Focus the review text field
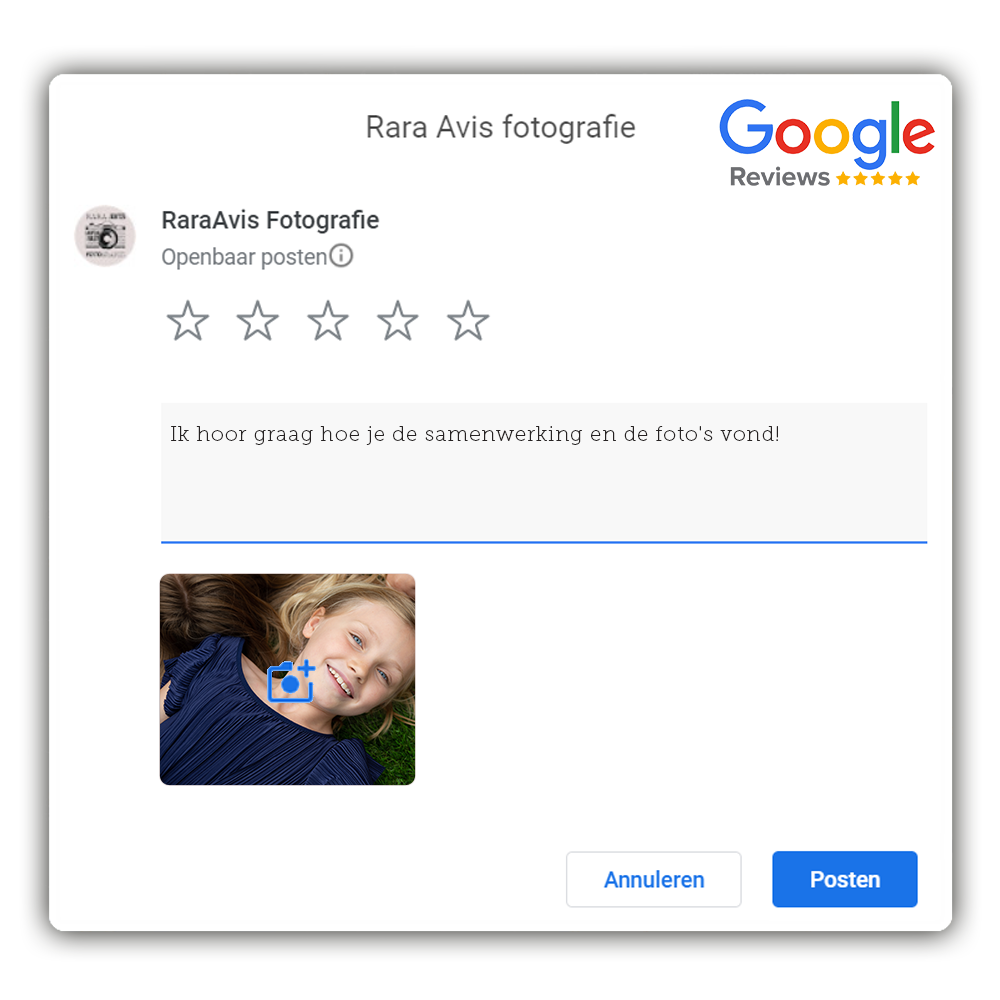The image size is (1000, 1000). 544,473
